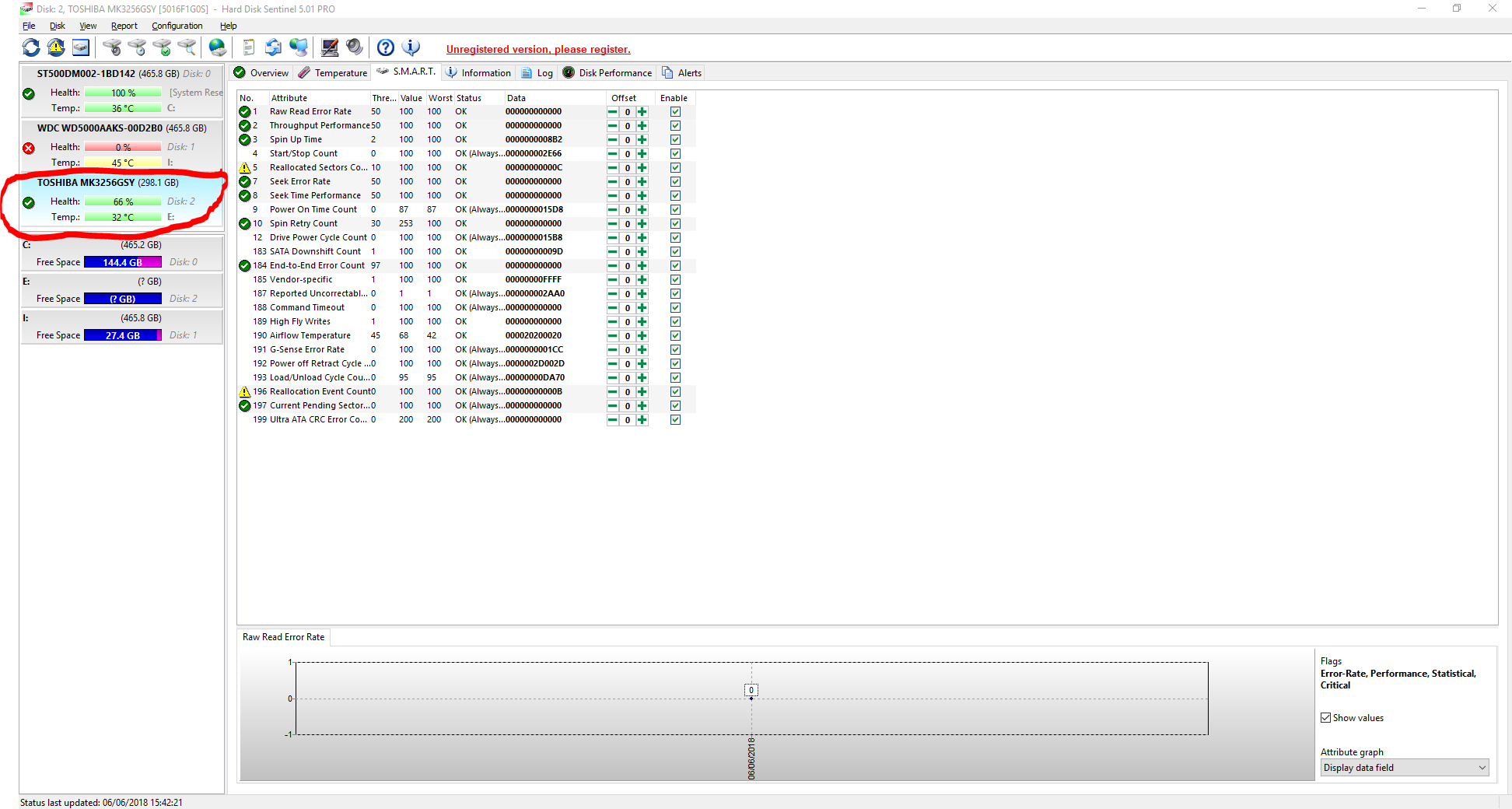
Task: Open the Log tab
Action: point(537,73)
